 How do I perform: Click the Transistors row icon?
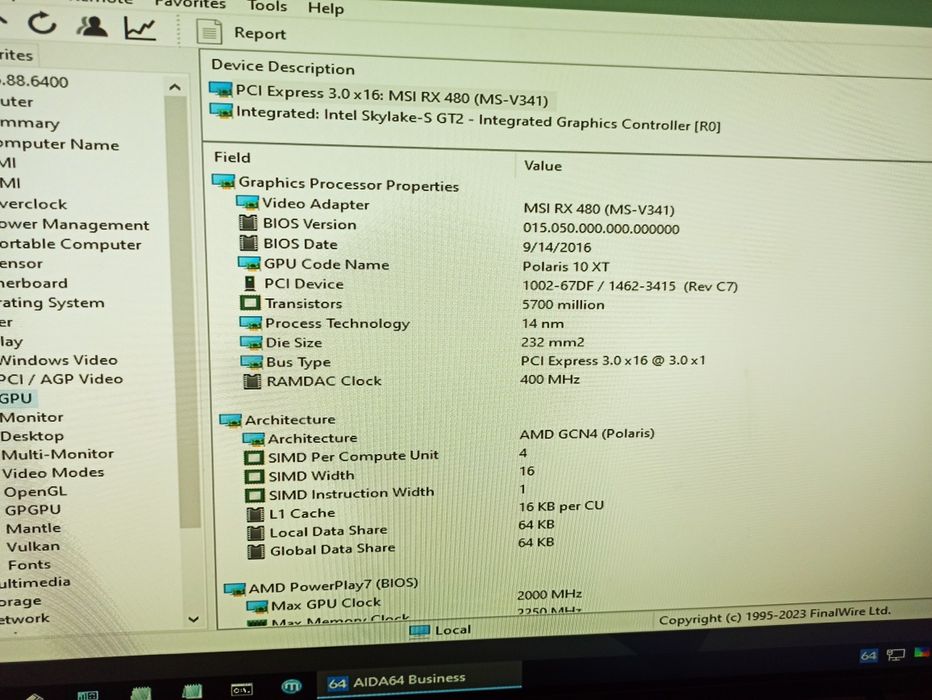pyautogui.click(x=250, y=302)
